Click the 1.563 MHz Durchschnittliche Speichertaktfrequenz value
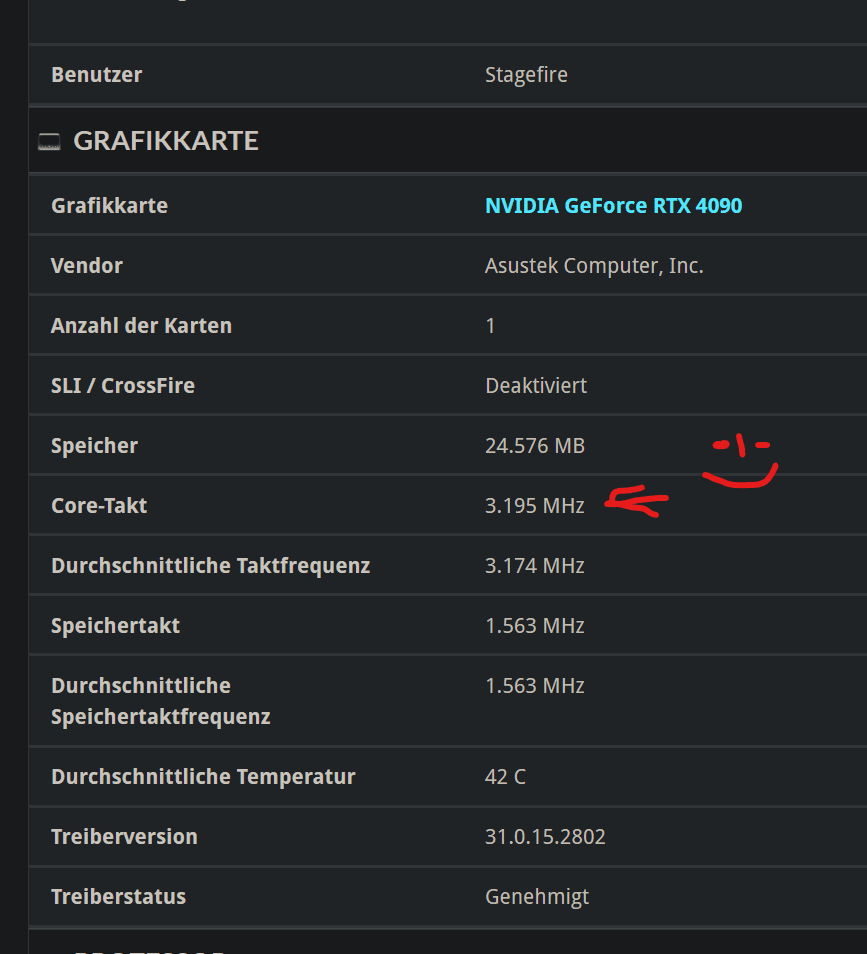 [x=535, y=686]
